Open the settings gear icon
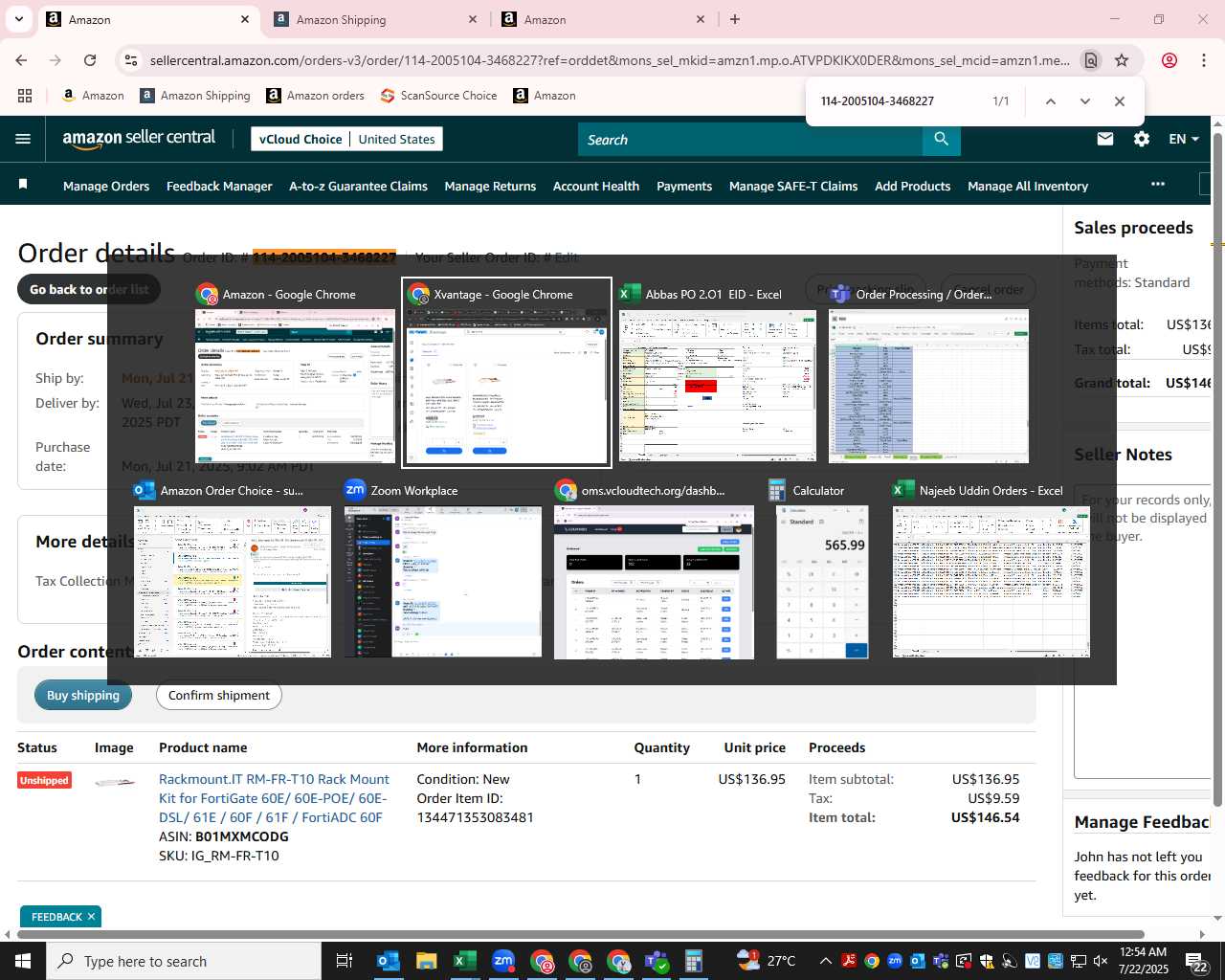 1142,139
